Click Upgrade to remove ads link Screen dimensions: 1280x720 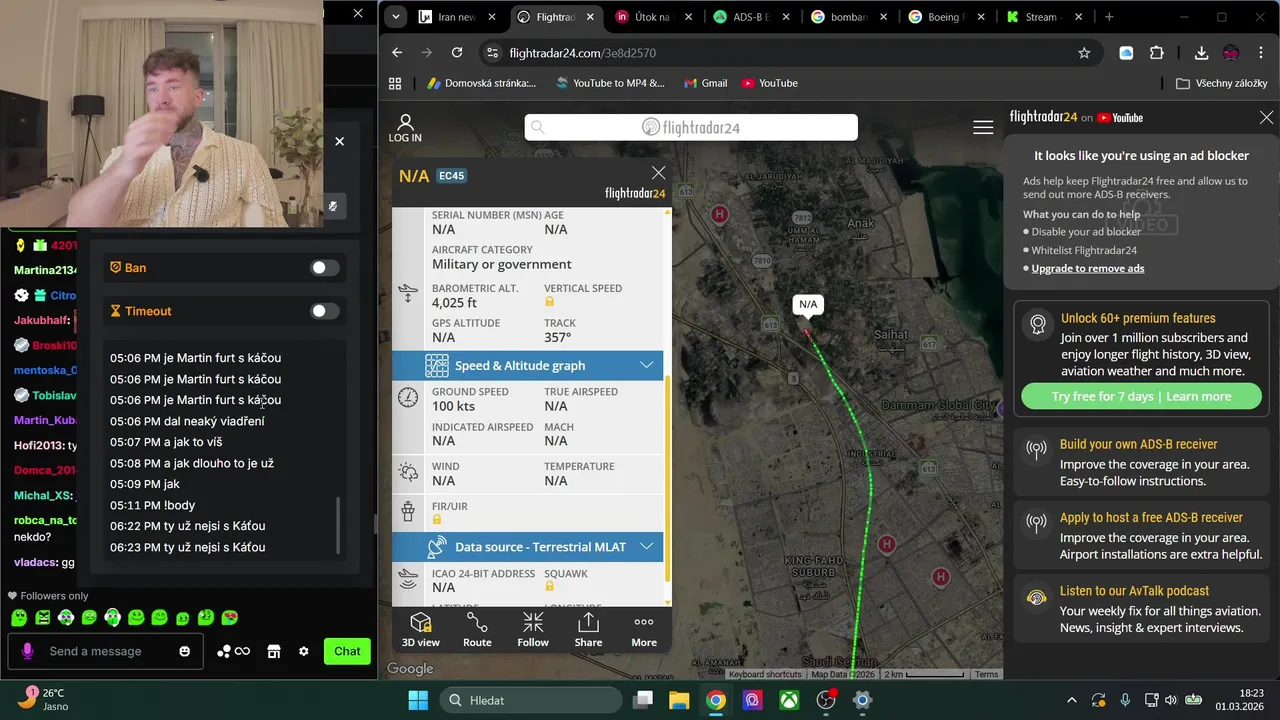(1088, 268)
